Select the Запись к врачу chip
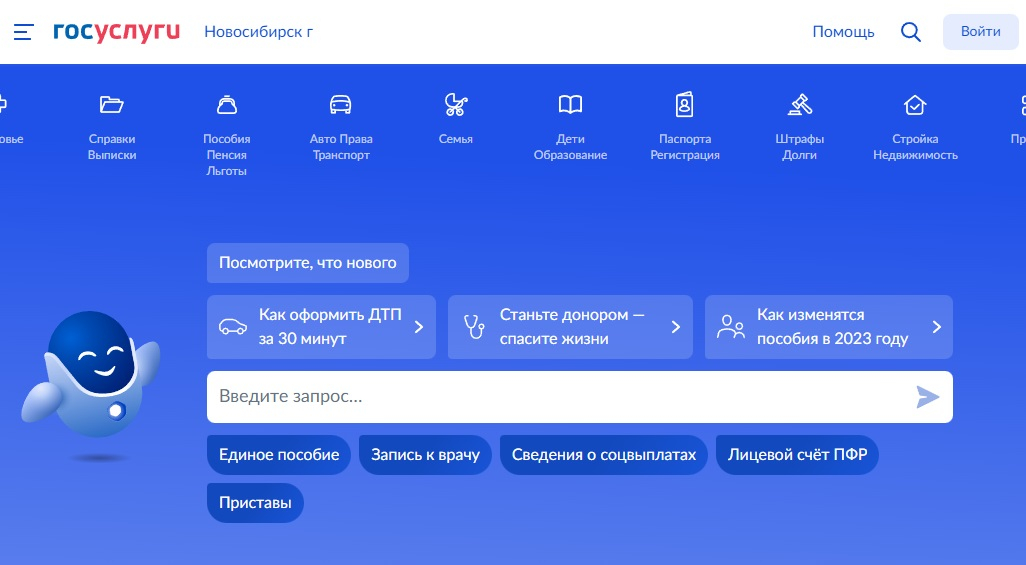This screenshot has width=1026, height=565. click(x=425, y=455)
